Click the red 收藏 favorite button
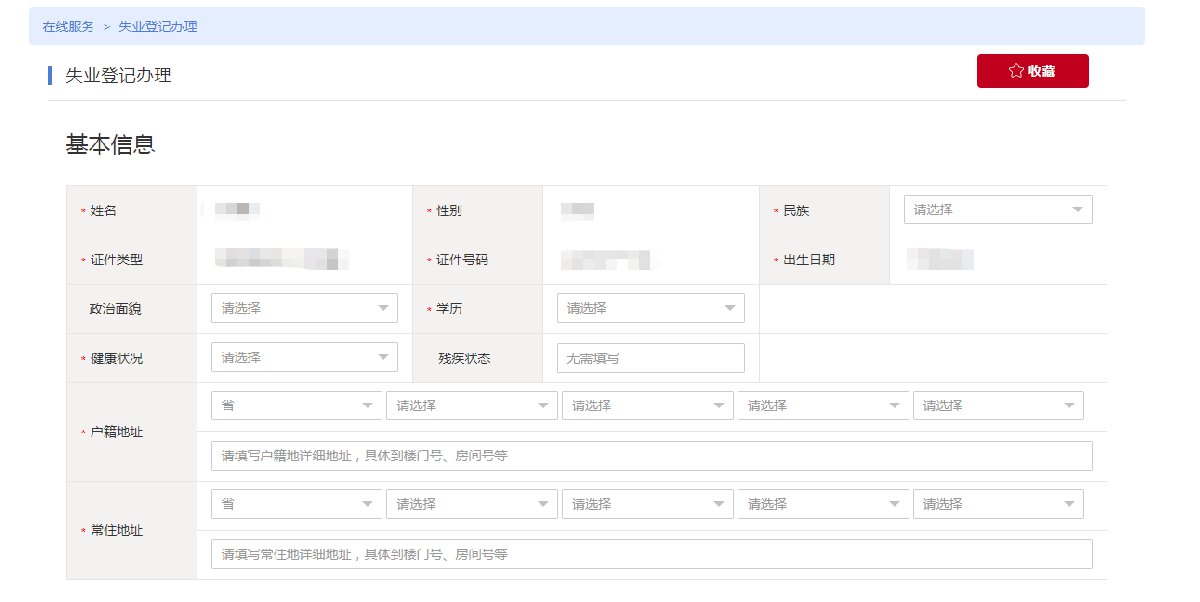 point(1032,71)
